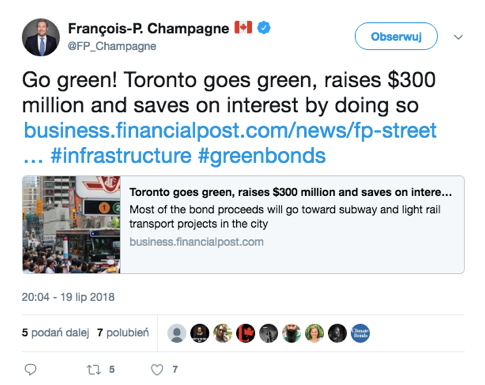Screen dimensions: 485x385
Task: Click the 20:04 - 19 lip 2018 timestamp
Action: tap(68, 297)
